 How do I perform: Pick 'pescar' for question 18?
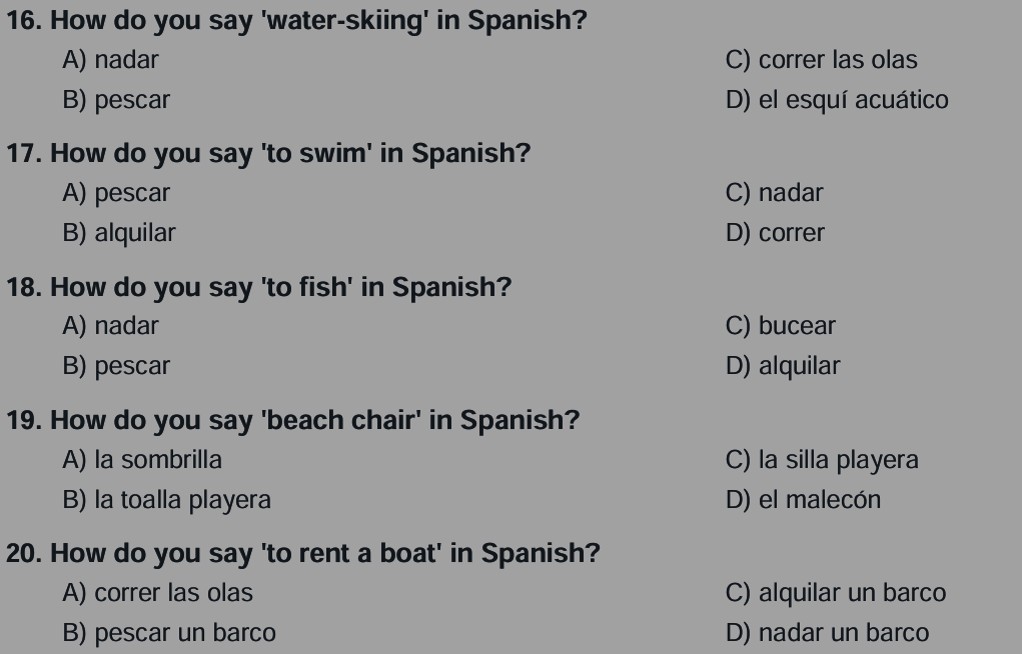click(116, 366)
